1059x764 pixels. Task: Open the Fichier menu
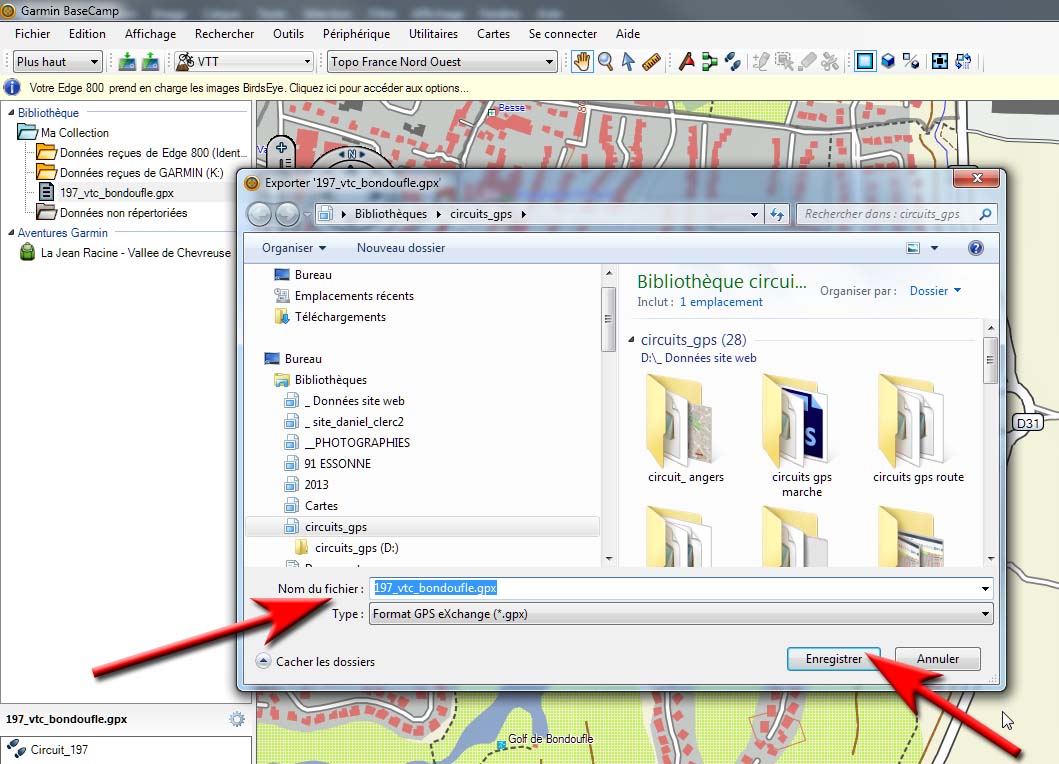coord(32,34)
